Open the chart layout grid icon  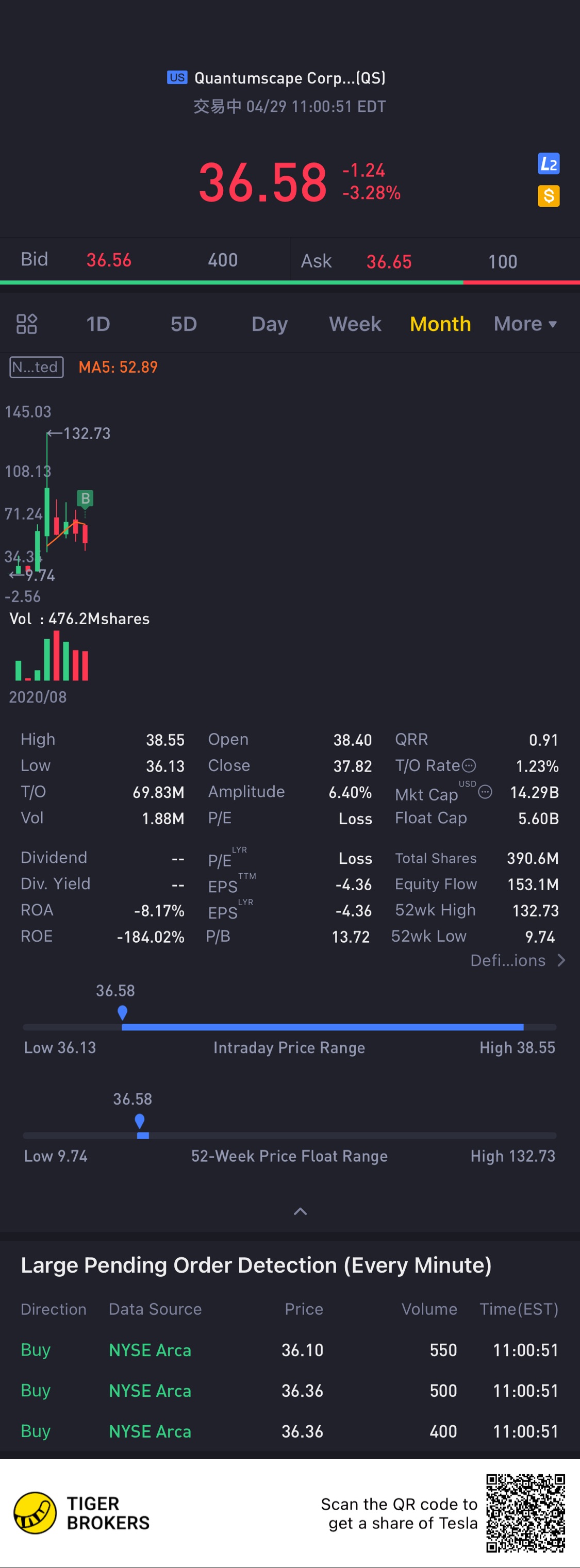pyautogui.click(x=27, y=324)
